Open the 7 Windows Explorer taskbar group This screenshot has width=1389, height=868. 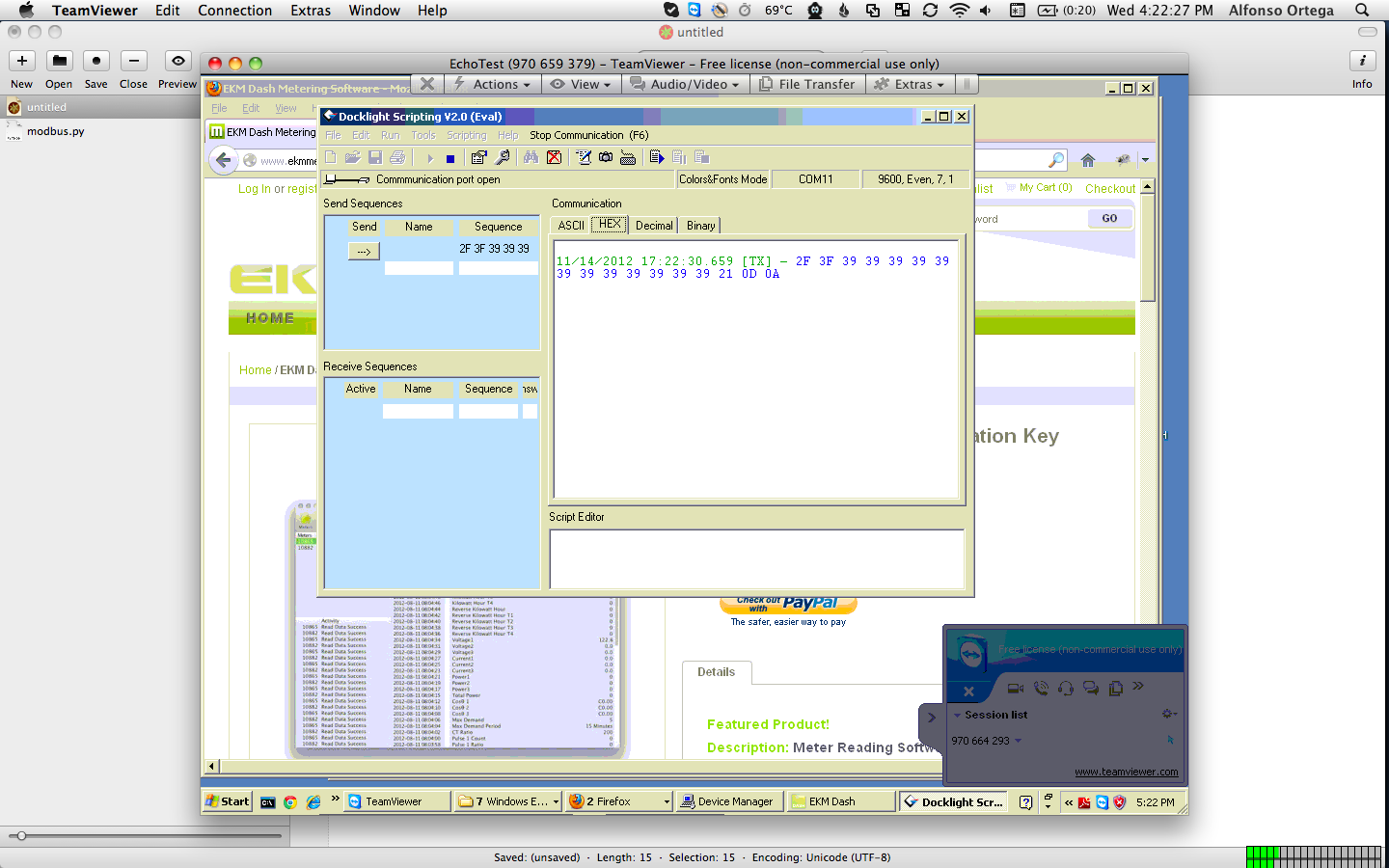click(x=508, y=801)
